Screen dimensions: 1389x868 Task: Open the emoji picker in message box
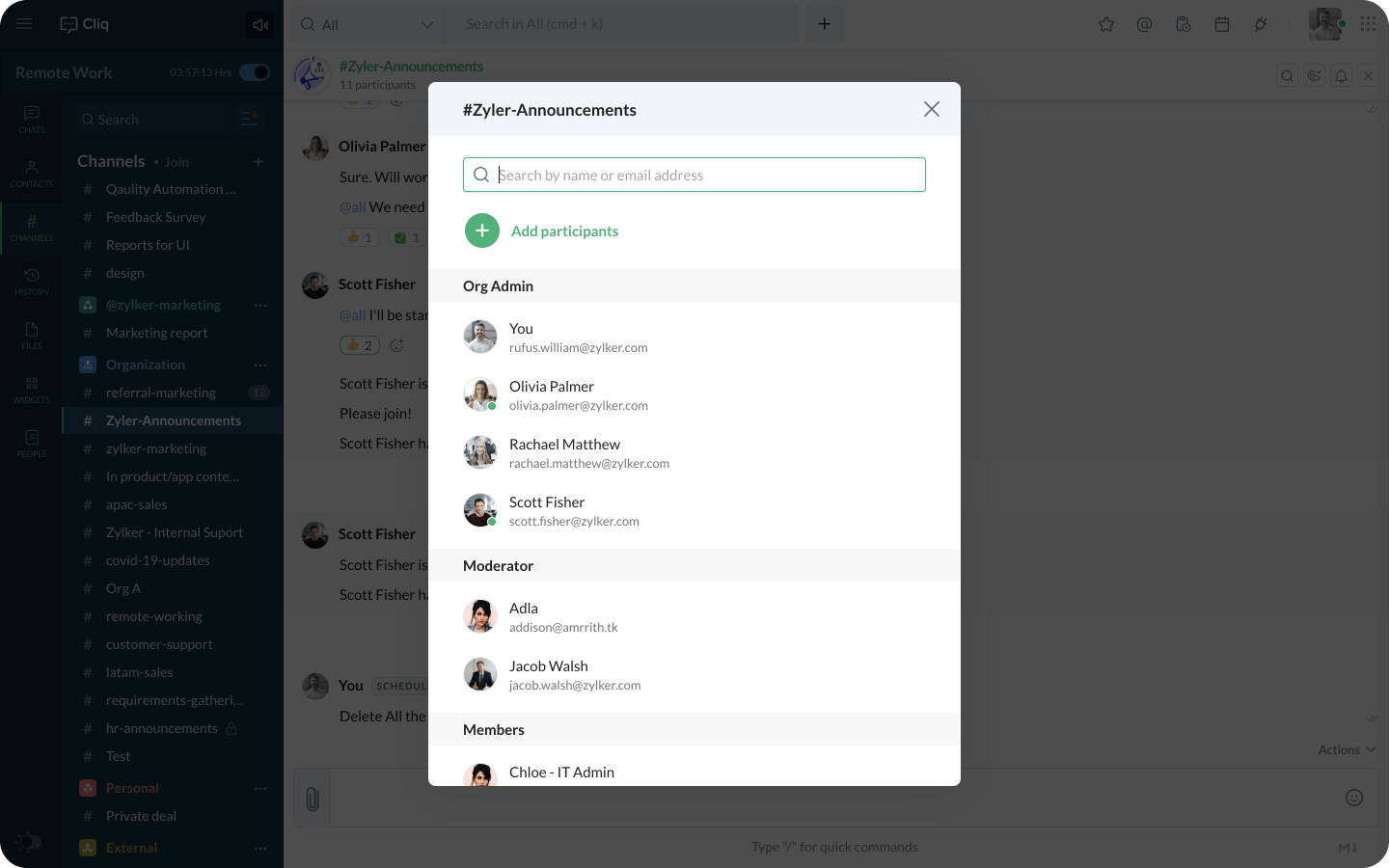coord(1354,797)
